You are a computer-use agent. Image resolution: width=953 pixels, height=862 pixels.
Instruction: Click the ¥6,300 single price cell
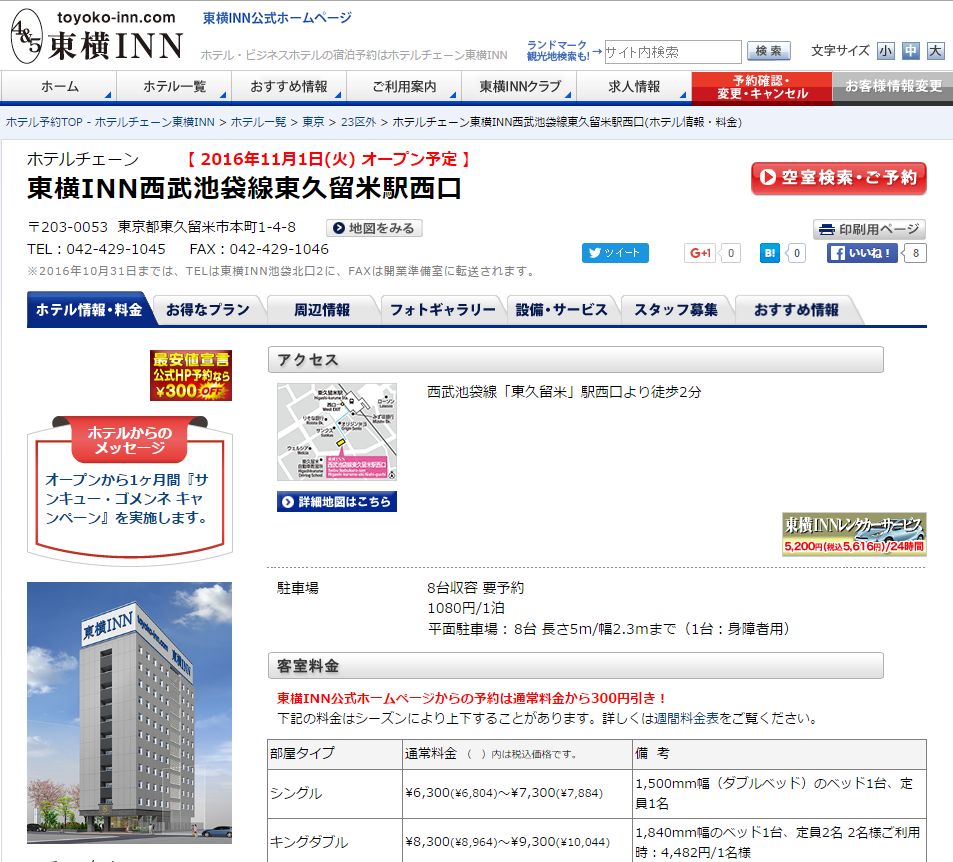pos(517,793)
